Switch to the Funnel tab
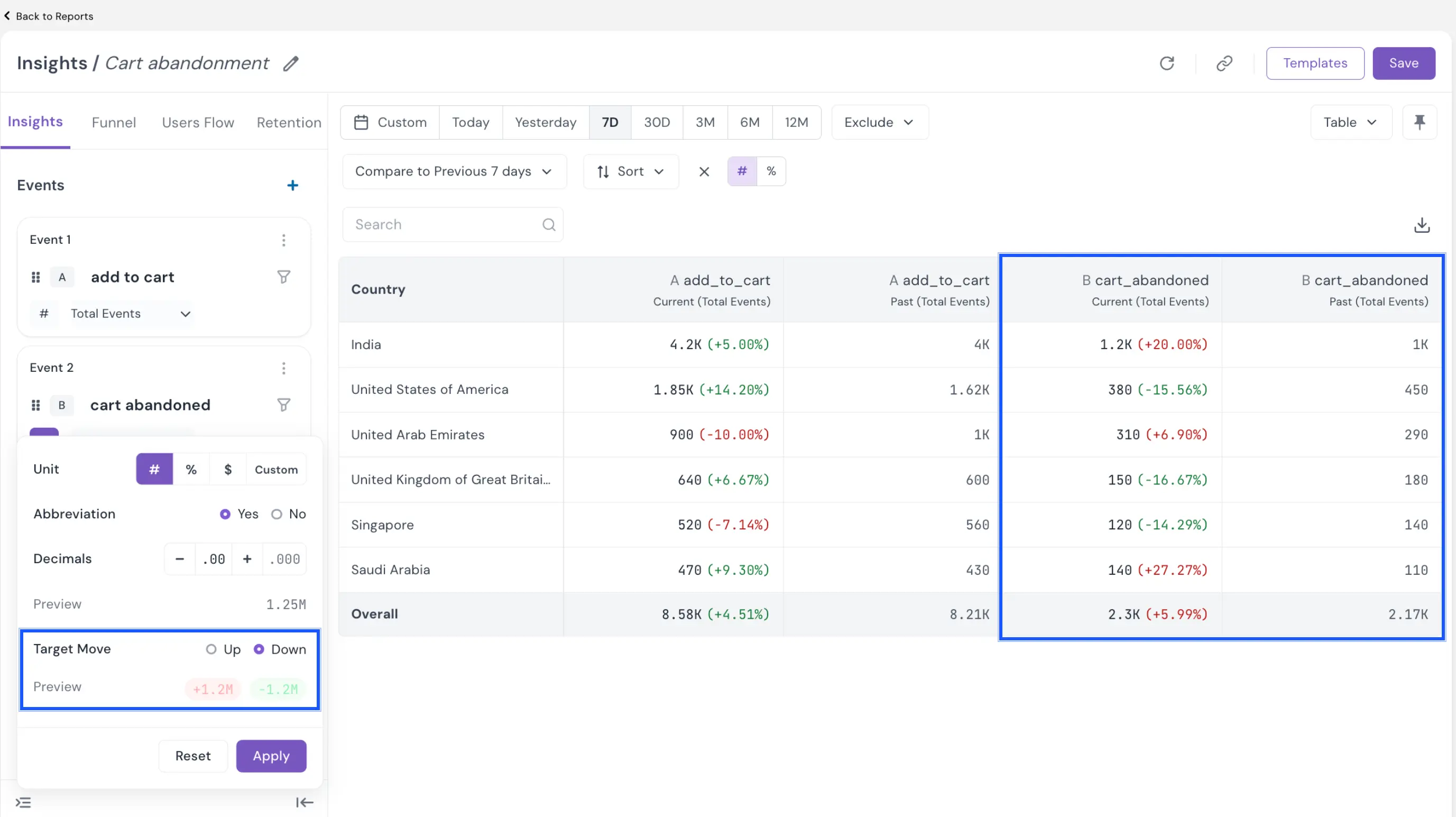This screenshot has width=1456, height=817. [x=114, y=122]
